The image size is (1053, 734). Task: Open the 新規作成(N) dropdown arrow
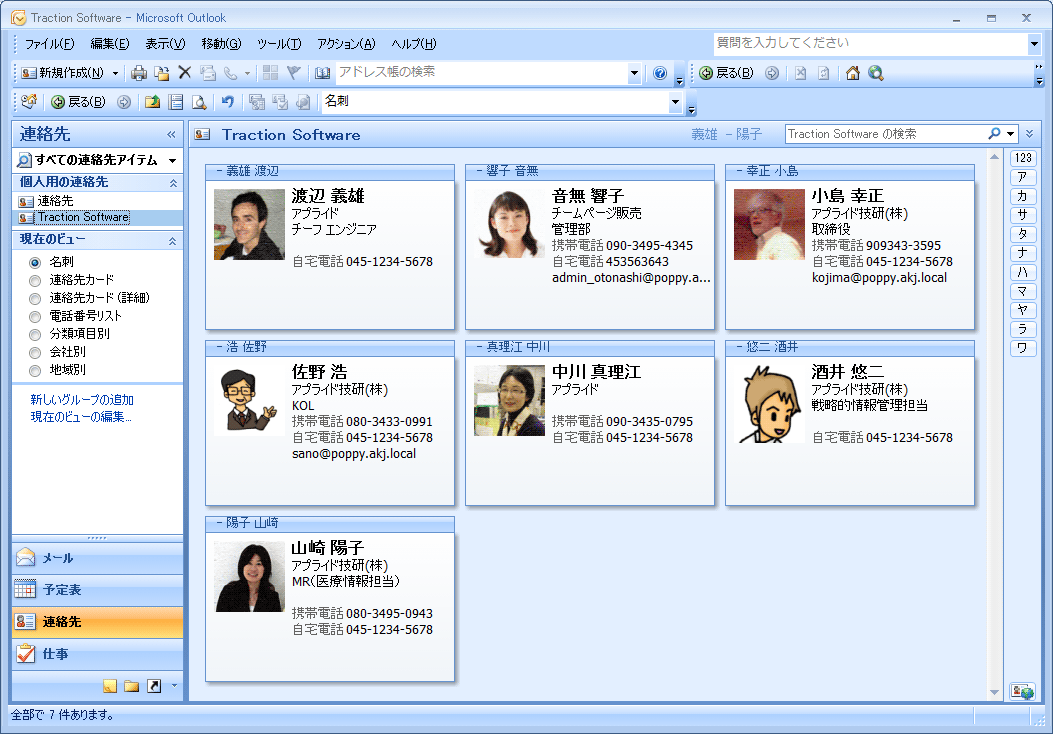click(x=116, y=73)
